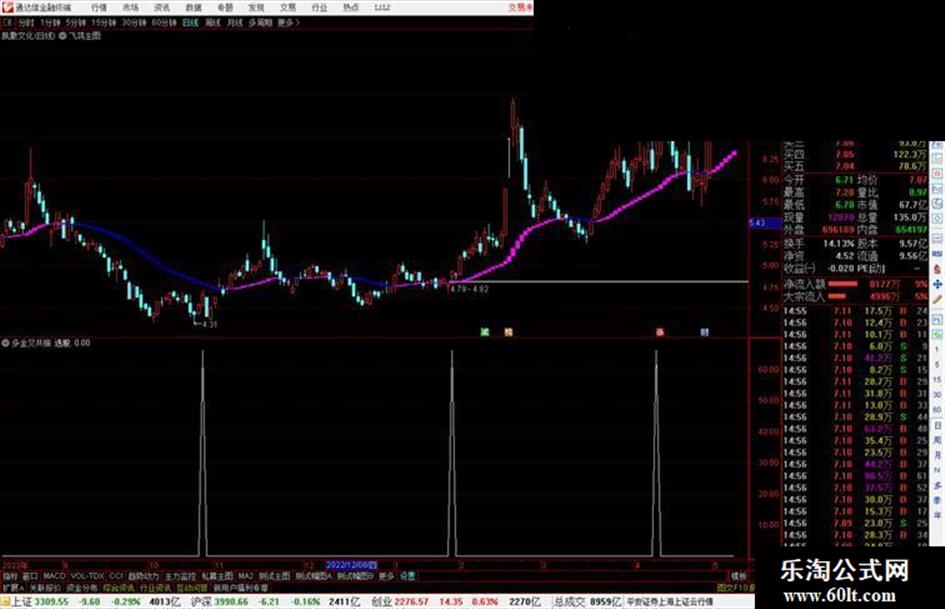This screenshot has height=609, width=945.
Task: Click the 通达信 app logo icon
Action: point(7,7)
